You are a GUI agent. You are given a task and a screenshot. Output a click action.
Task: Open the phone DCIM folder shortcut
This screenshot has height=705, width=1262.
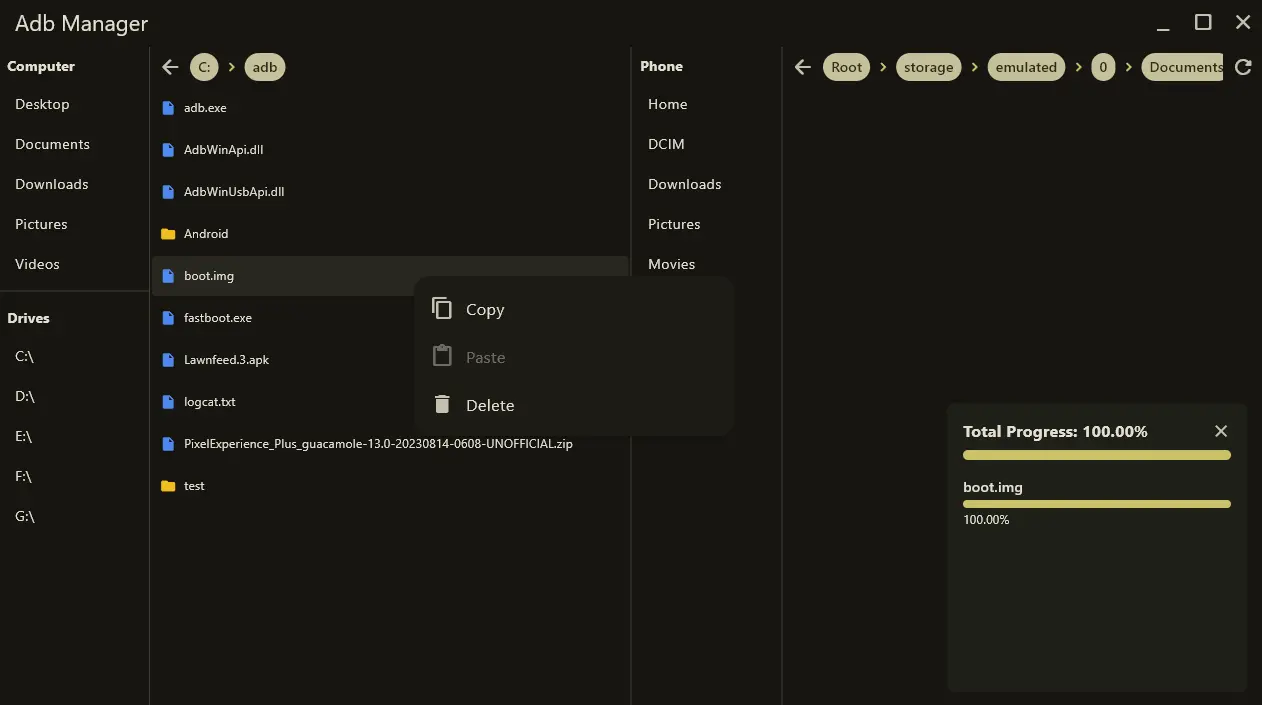pos(666,144)
